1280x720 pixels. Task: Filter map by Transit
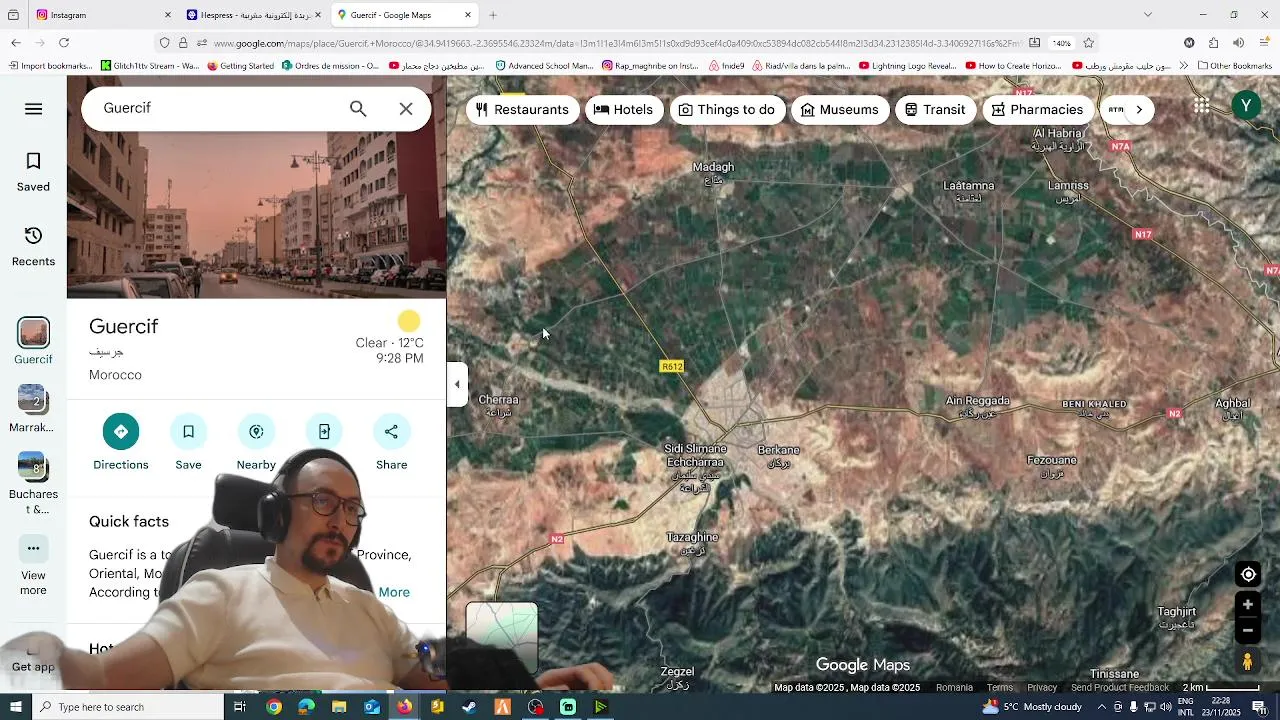[x=936, y=110]
